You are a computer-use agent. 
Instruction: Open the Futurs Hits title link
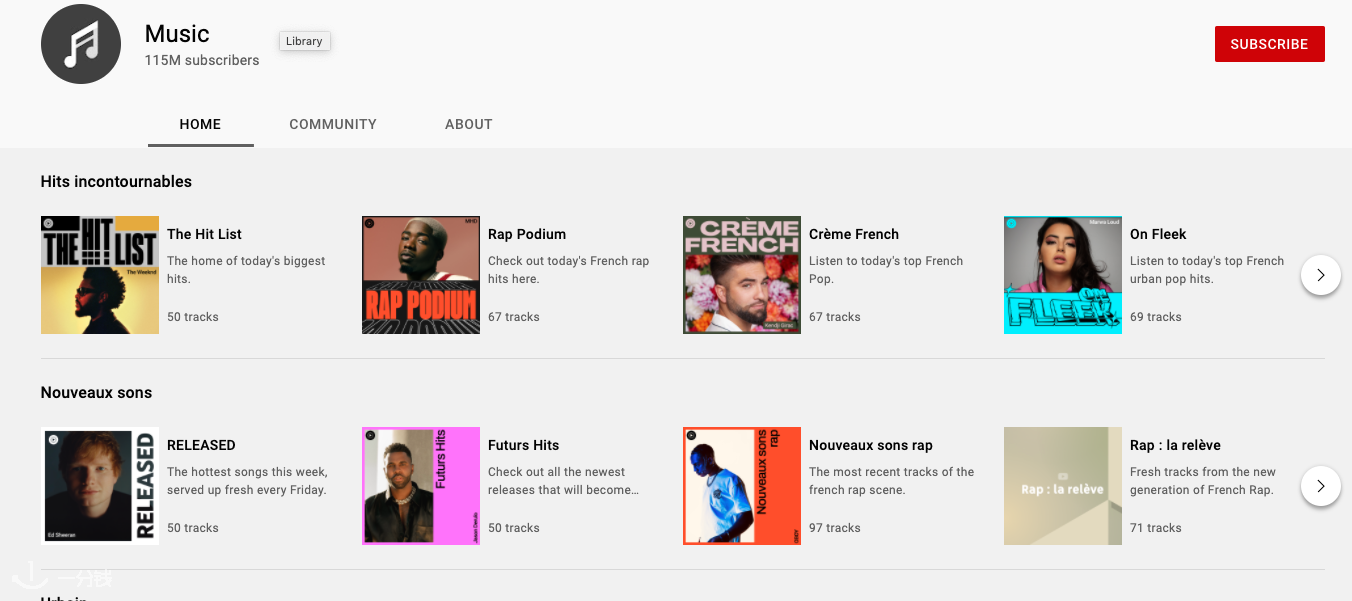(x=523, y=445)
